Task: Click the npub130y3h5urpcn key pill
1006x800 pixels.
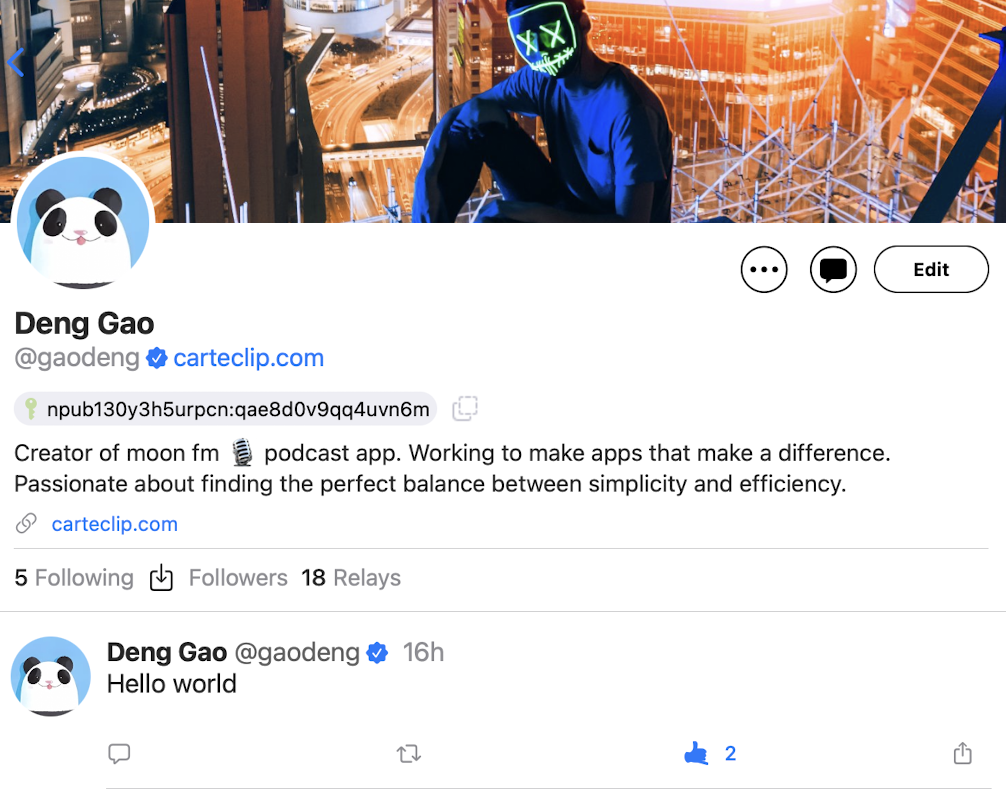Action: click(x=225, y=409)
